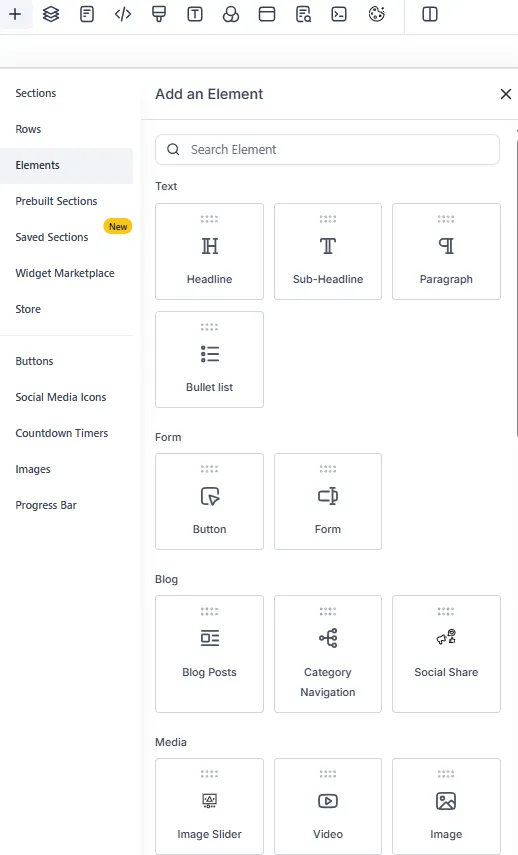Add the Sub-Headline element
This screenshot has height=855, width=518.
328,251
